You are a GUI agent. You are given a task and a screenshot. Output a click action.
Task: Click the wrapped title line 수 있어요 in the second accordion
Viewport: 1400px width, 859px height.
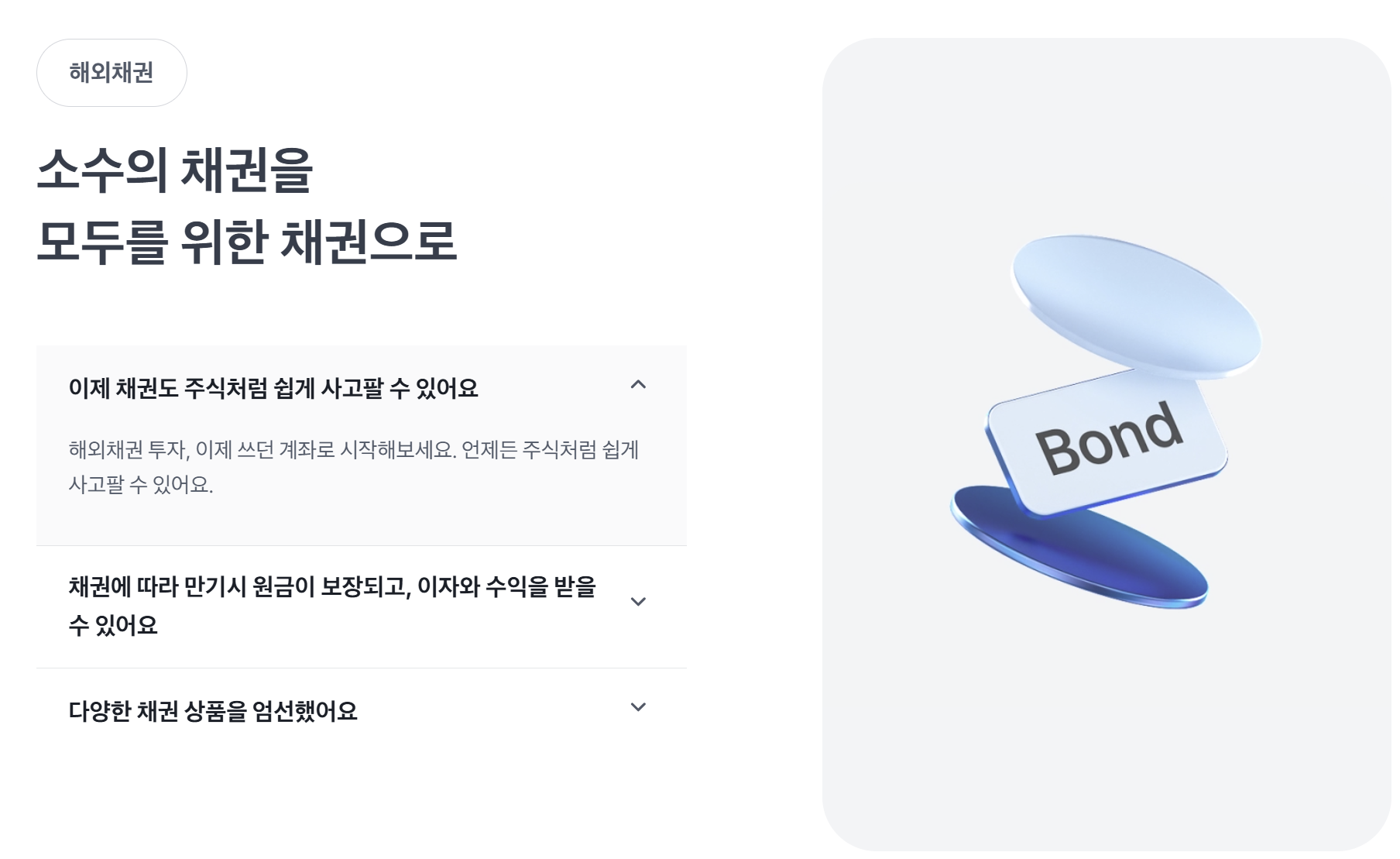click(x=113, y=625)
